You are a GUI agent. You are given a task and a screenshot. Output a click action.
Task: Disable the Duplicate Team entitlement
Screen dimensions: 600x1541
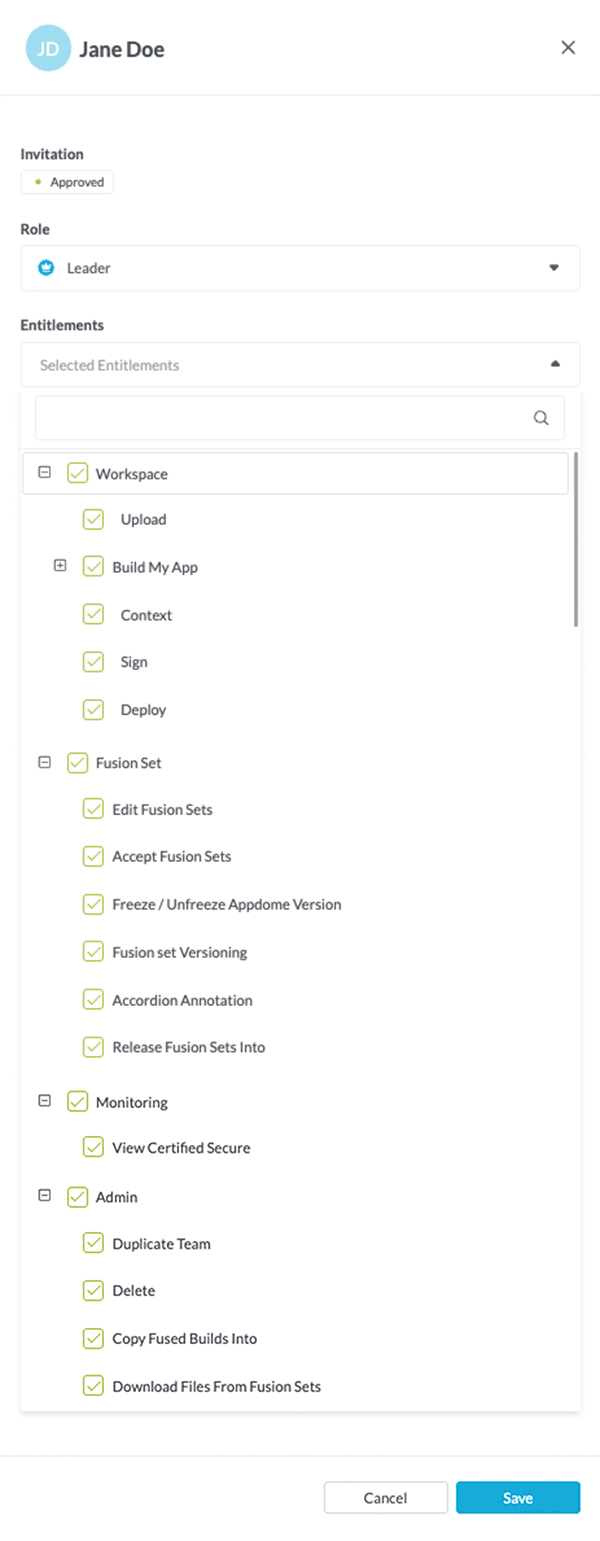pos(93,1243)
